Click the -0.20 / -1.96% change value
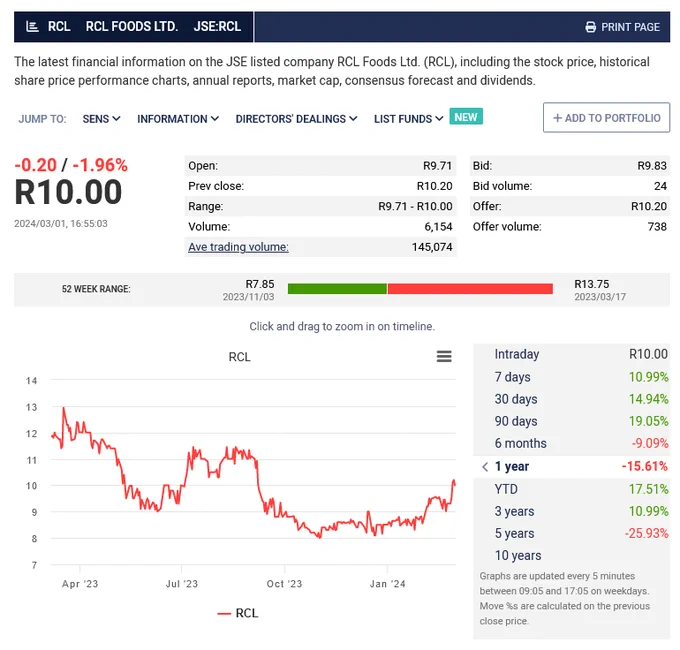This screenshot has height=650, width=680. pyautogui.click(x=71, y=165)
